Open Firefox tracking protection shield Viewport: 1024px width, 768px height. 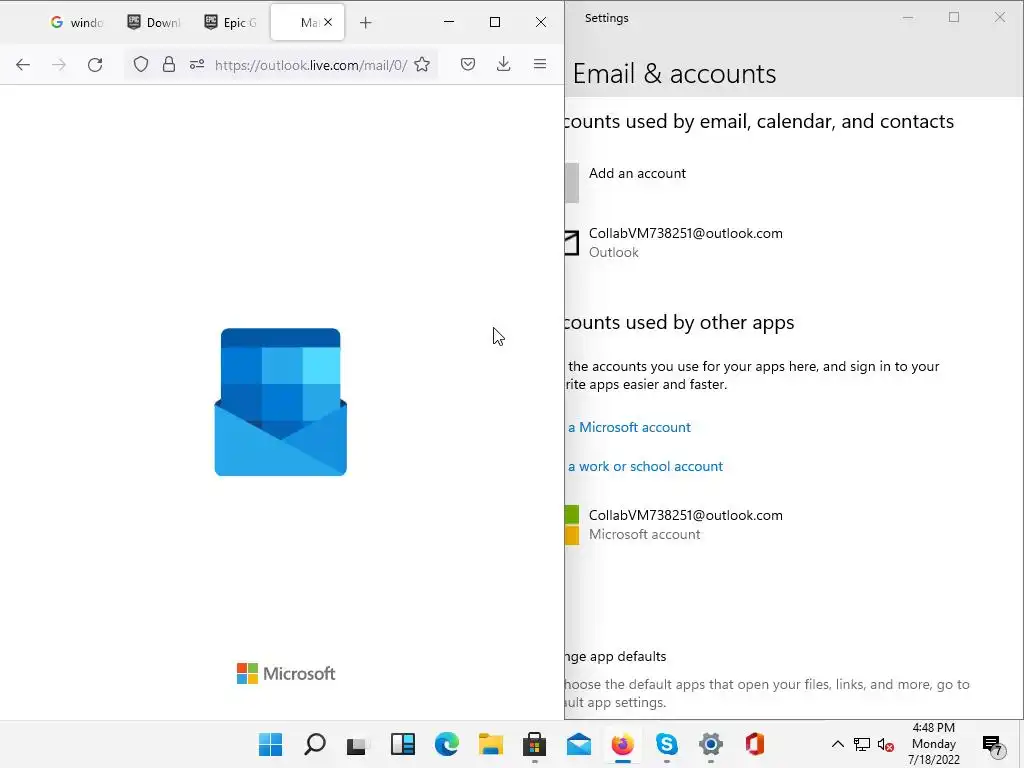[141, 64]
